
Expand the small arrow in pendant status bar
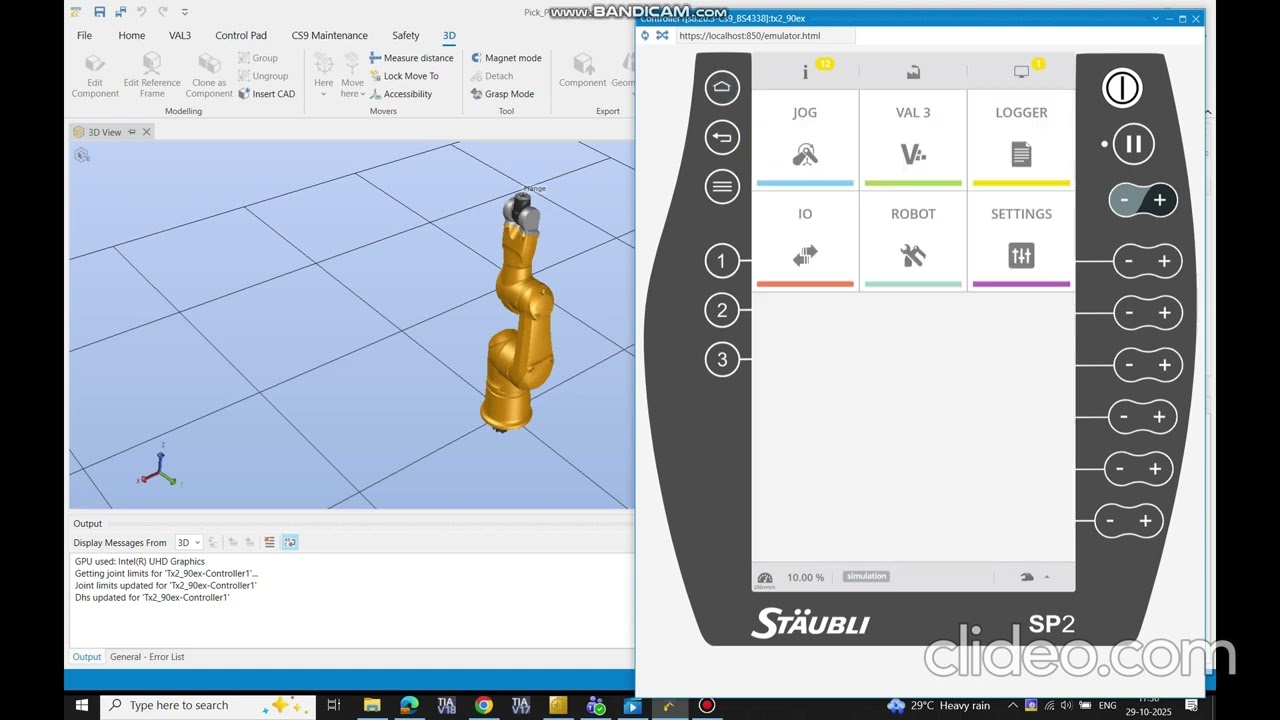(x=1047, y=577)
